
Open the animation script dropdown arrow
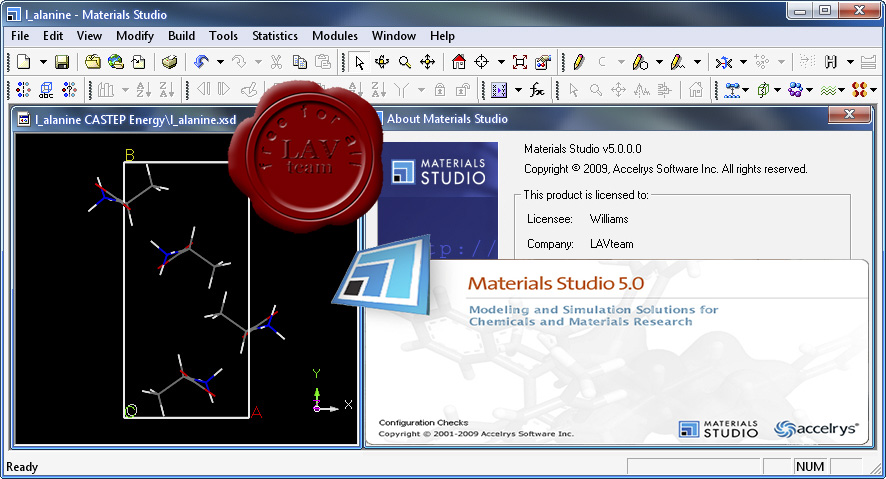(x=518, y=90)
